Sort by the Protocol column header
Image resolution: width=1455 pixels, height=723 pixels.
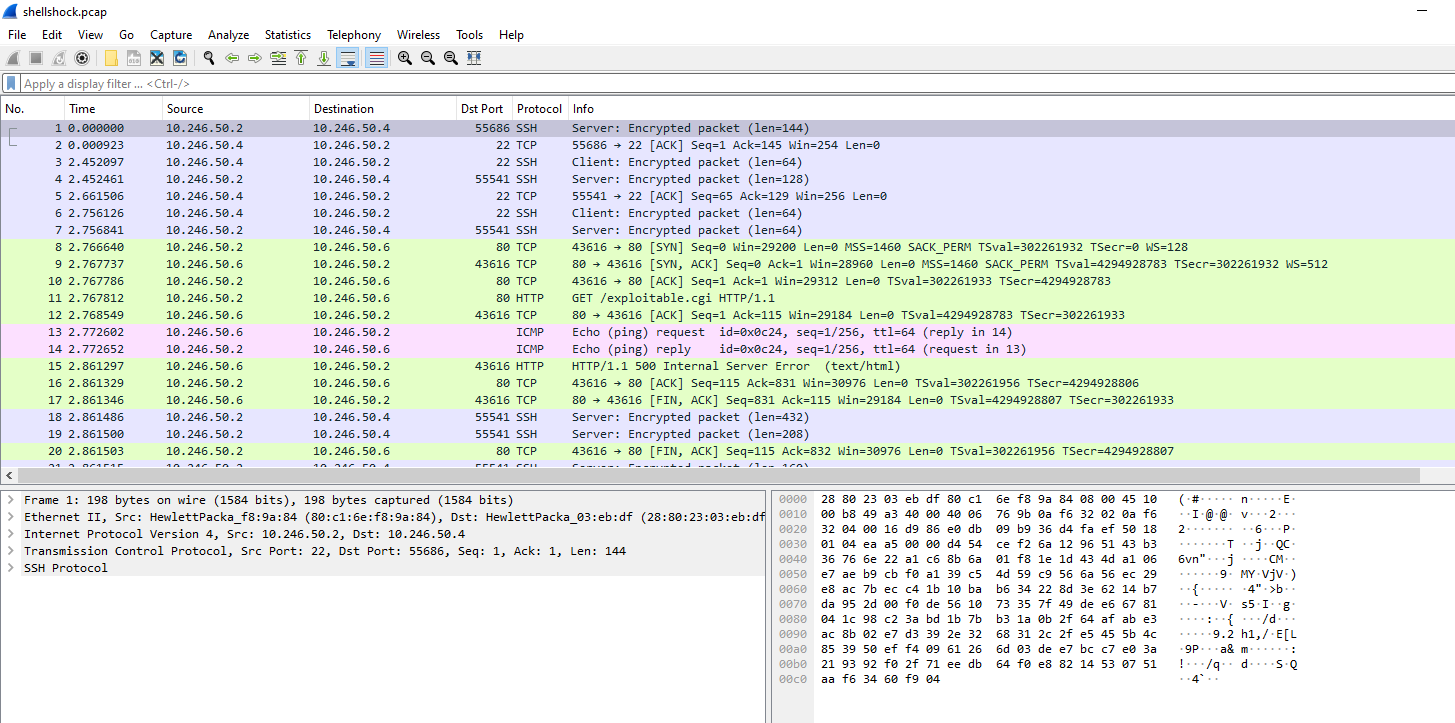tap(540, 109)
